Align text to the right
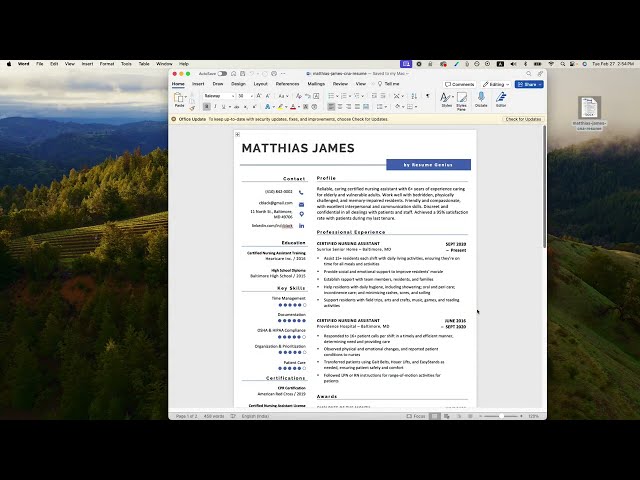640x480 pixels. (349, 107)
